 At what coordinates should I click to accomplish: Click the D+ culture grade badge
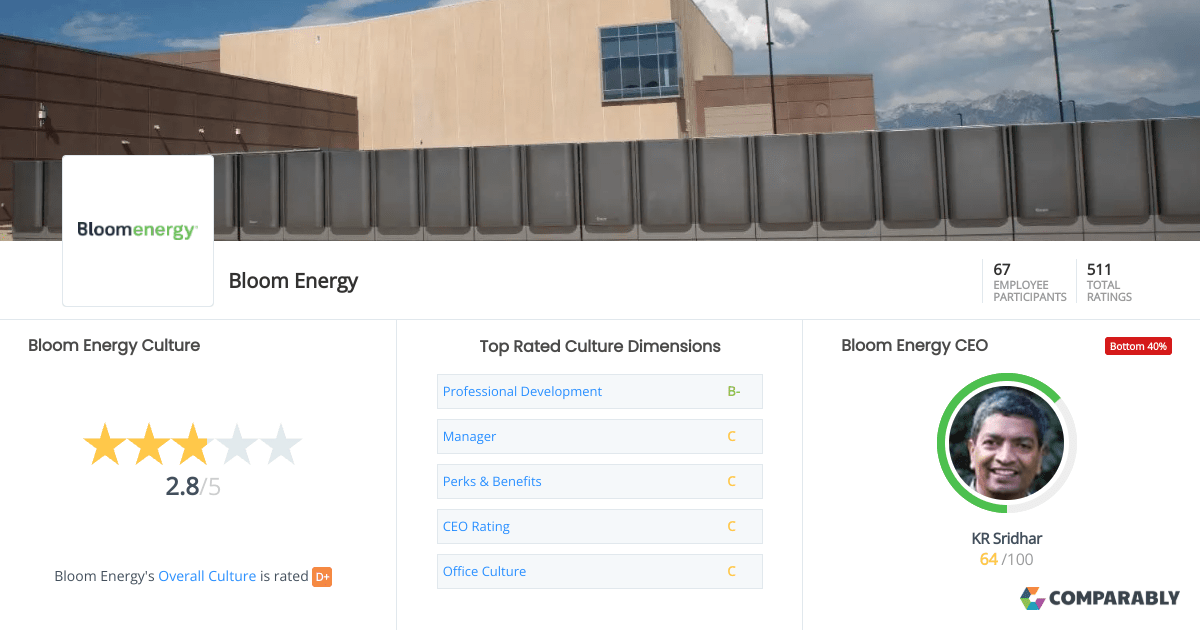pyautogui.click(x=322, y=576)
